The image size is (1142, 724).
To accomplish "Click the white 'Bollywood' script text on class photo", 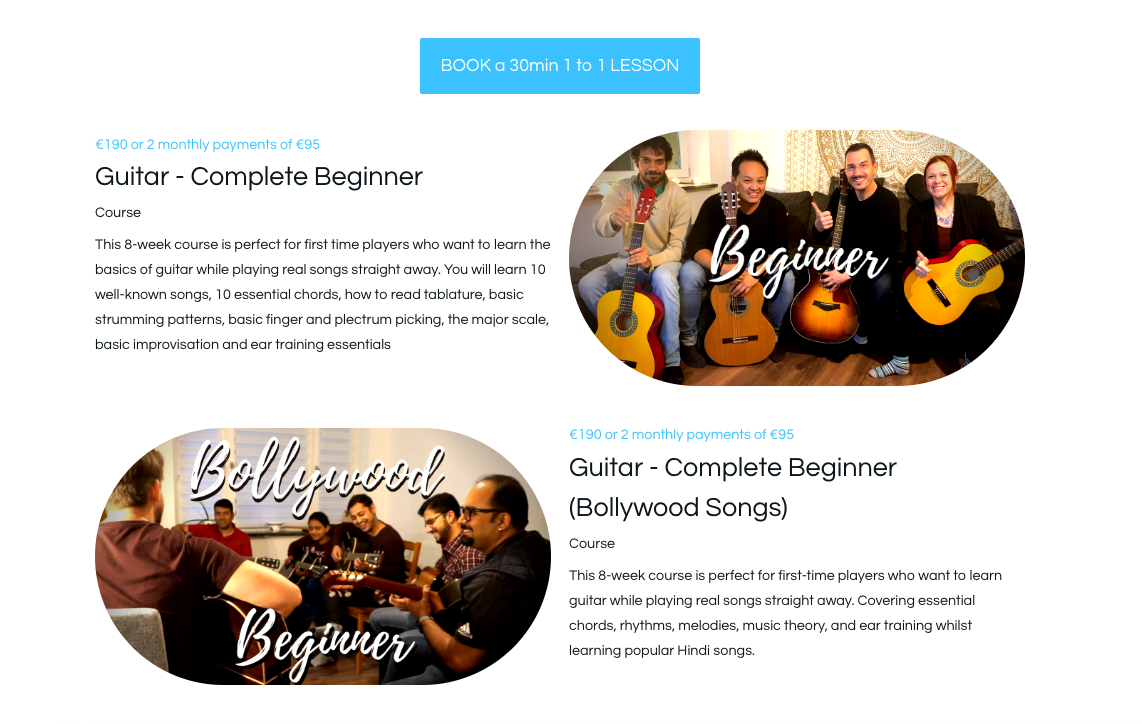I will click(318, 474).
